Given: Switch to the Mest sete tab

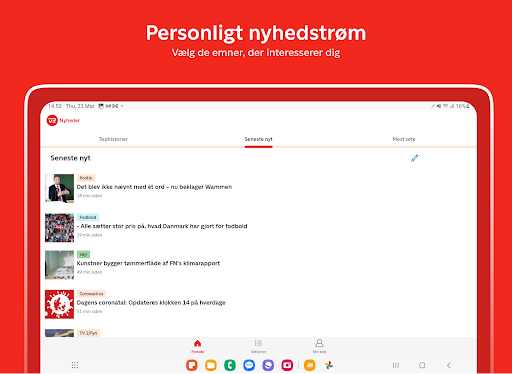Looking at the screenshot, I should pyautogui.click(x=404, y=139).
